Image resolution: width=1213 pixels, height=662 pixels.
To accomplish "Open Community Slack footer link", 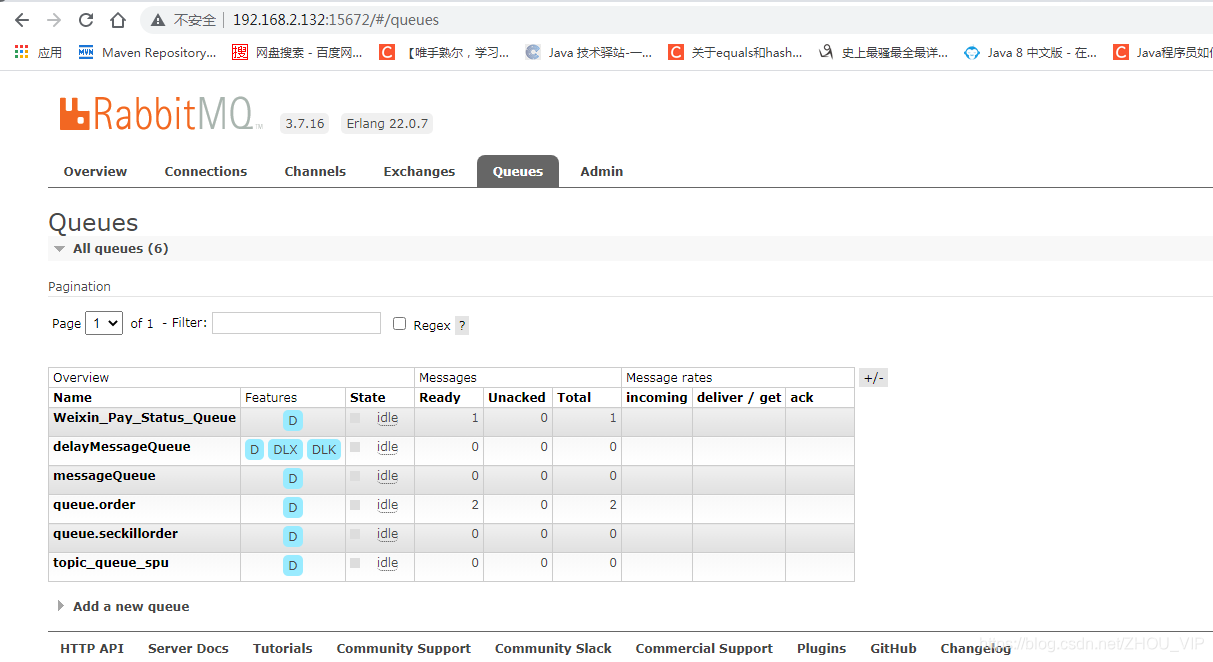I will 553,648.
